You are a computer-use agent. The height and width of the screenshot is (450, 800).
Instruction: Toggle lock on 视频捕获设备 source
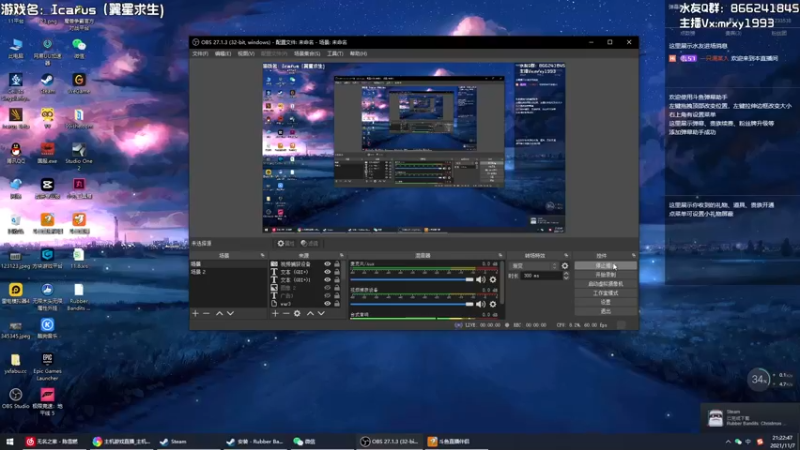(x=337, y=264)
